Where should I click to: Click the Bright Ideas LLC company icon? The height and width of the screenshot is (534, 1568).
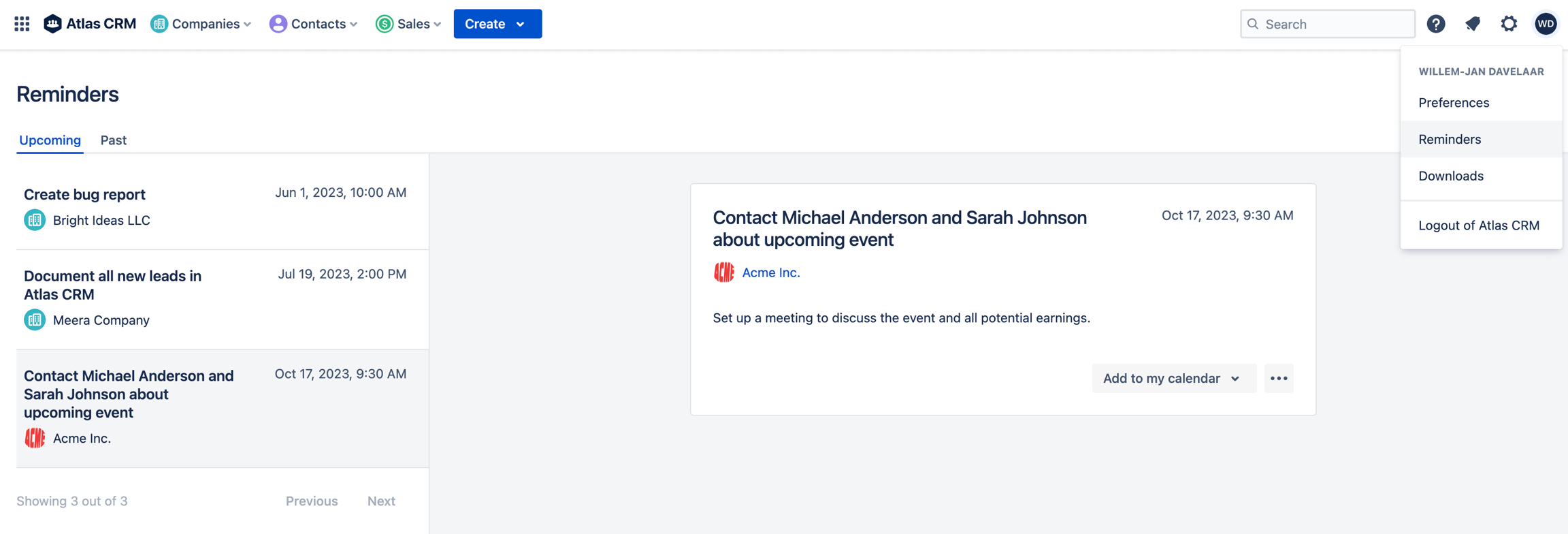(x=35, y=220)
